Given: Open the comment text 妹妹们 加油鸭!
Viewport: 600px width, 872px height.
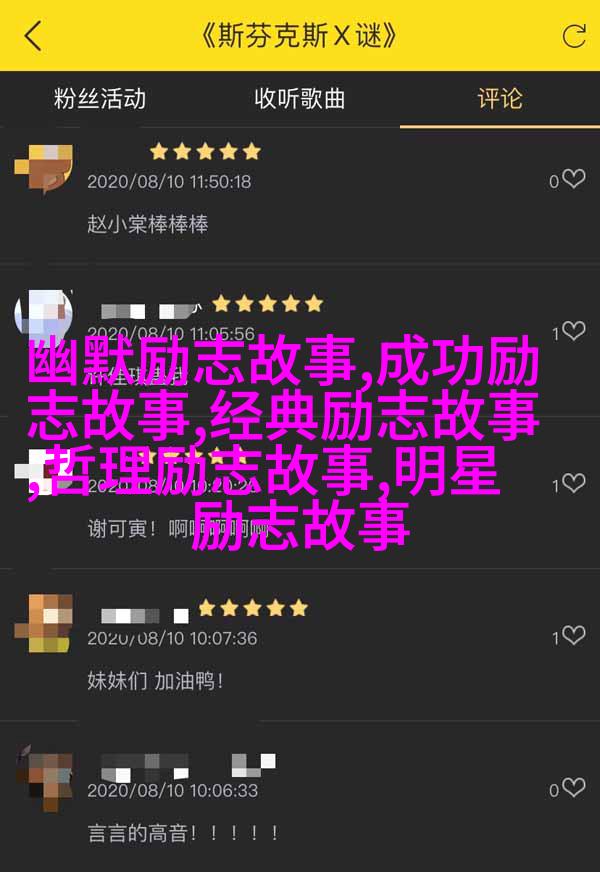Looking at the screenshot, I should pos(155,681).
